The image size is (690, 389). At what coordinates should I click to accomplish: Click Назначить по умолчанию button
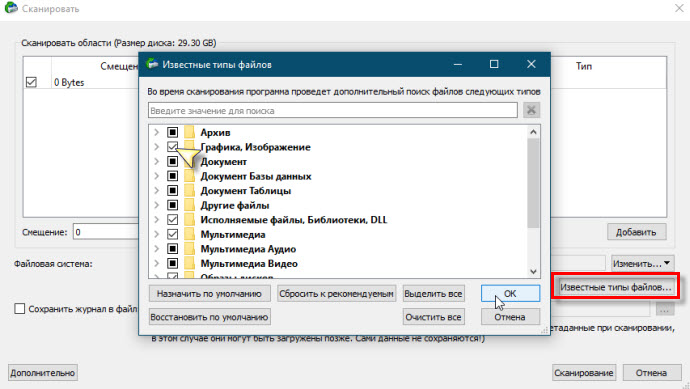click(x=209, y=294)
